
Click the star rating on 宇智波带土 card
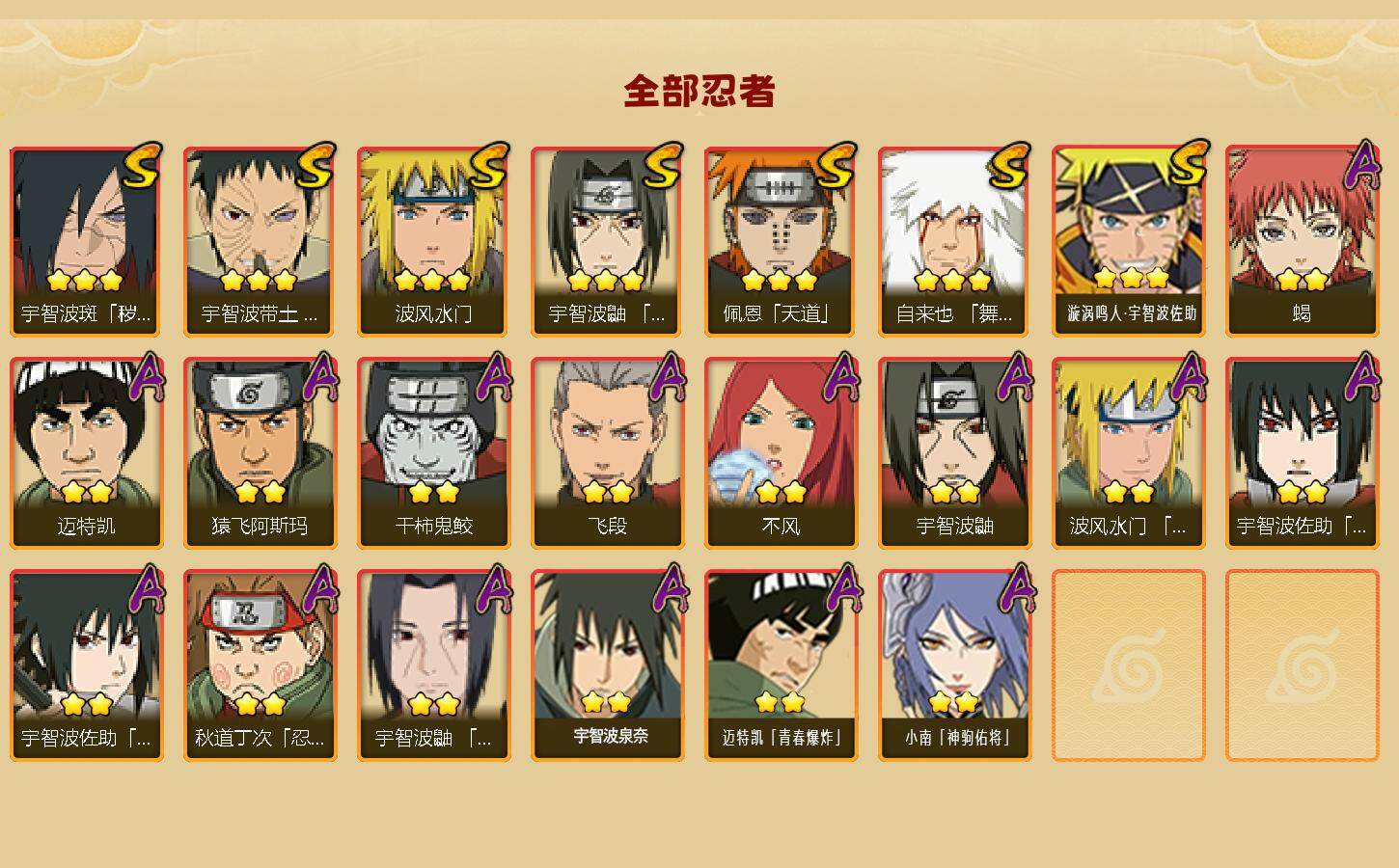click(258, 281)
